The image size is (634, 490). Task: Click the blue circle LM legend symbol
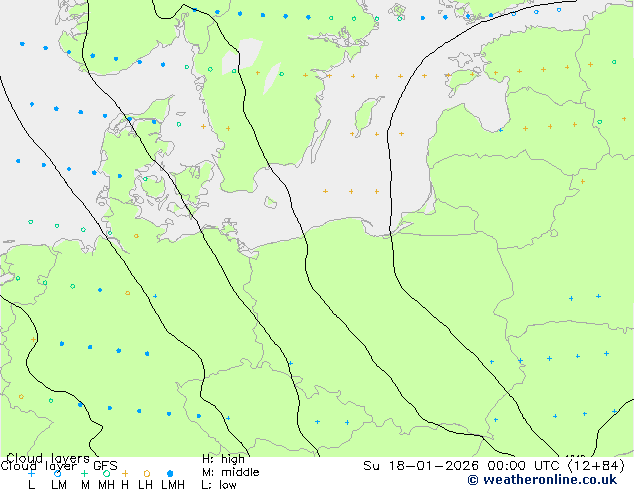tap(58, 473)
